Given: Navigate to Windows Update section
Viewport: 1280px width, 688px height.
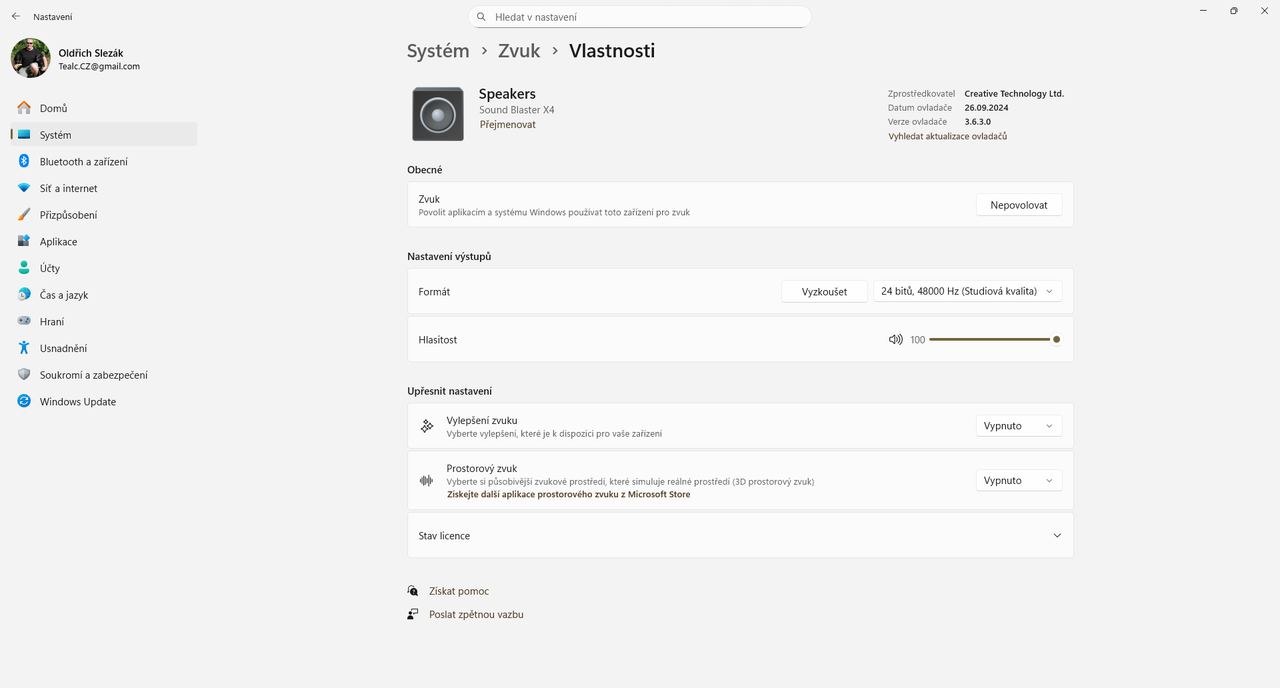Looking at the screenshot, I should tap(104, 401).
